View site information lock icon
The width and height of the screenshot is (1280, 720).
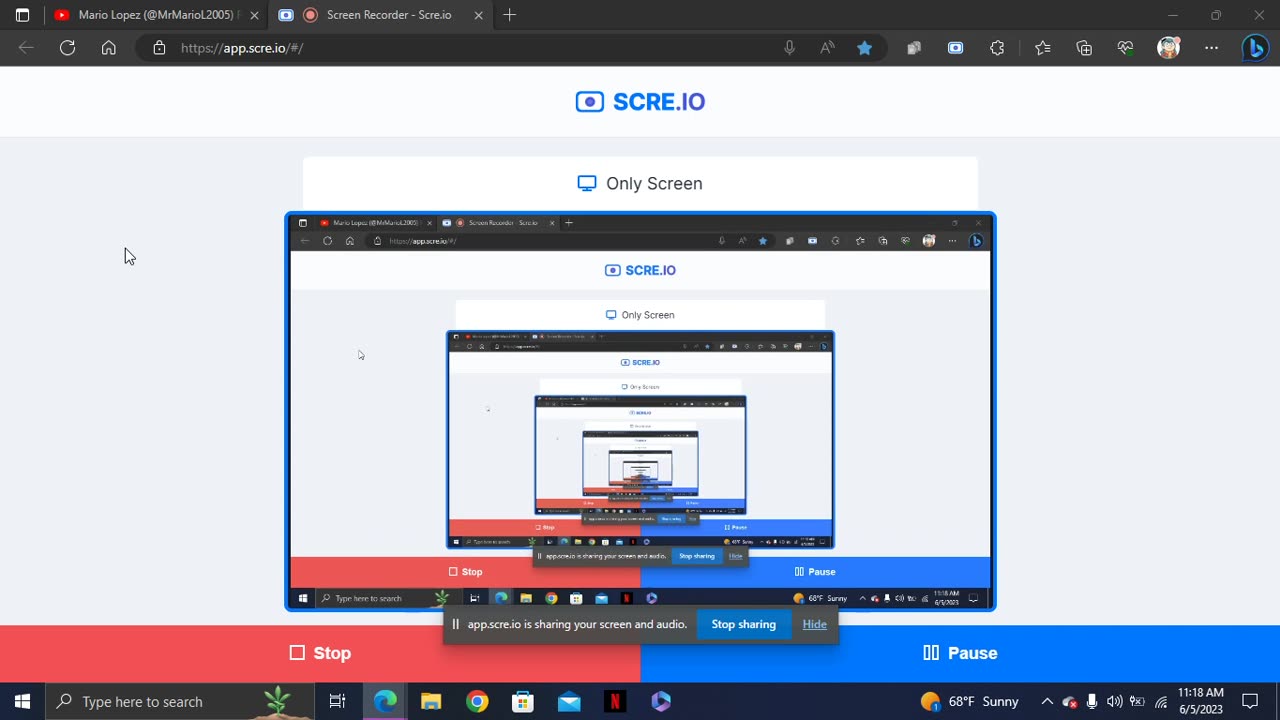point(158,47)
